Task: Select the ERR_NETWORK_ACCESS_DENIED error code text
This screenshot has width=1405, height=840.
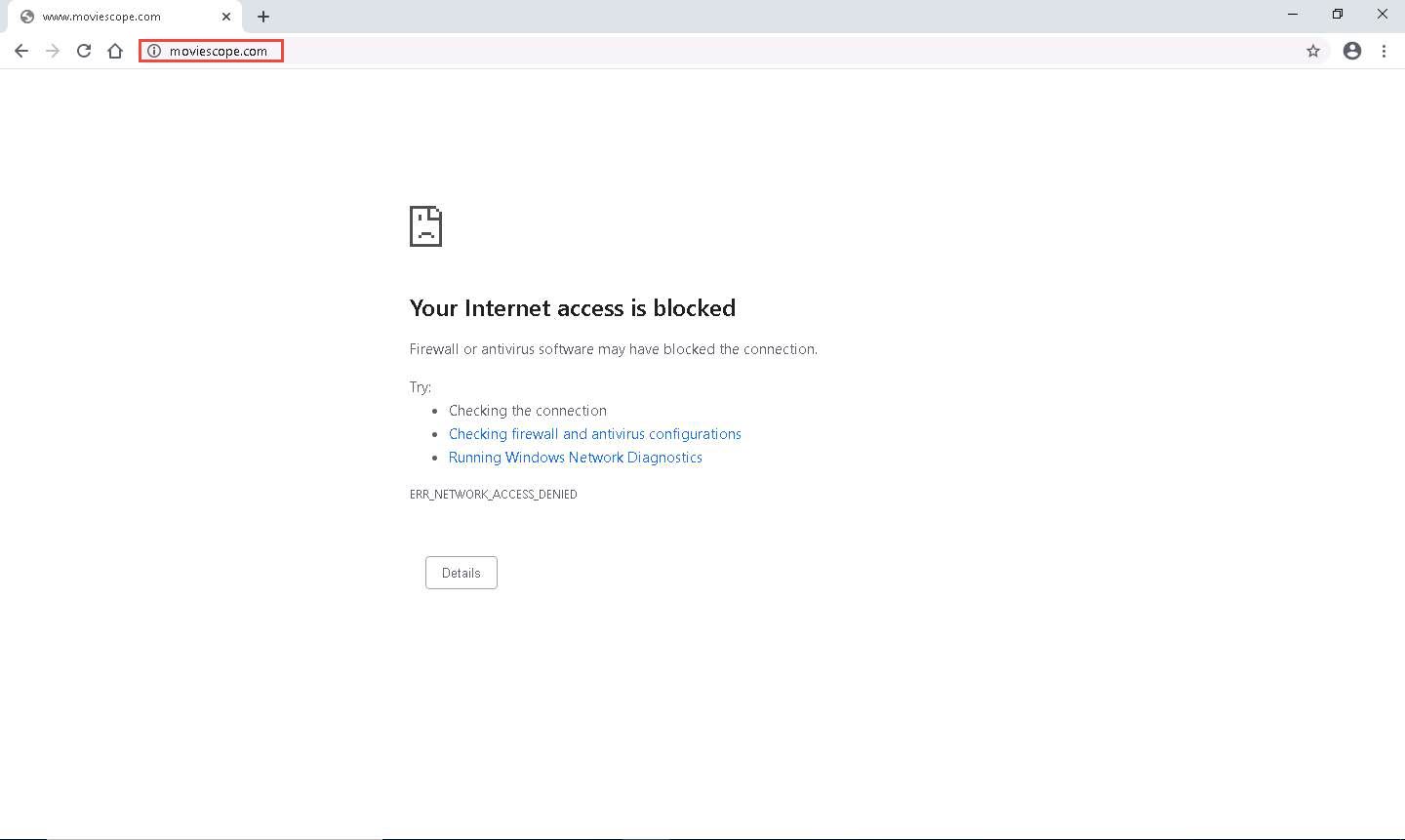Action: pos(494,495)
